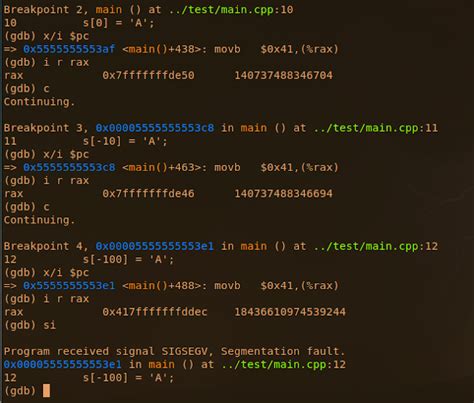Image resolution: width=474 pixels, height=403 pixels.
Task: Click the 0x00005555555553c8 address in Breakpoint 3 line
Action: coord(155,128)
